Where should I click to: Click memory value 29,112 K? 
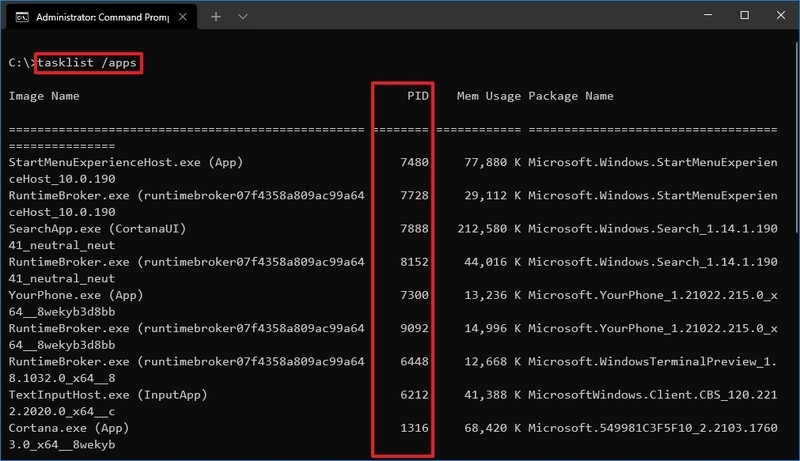click(493, 195)
